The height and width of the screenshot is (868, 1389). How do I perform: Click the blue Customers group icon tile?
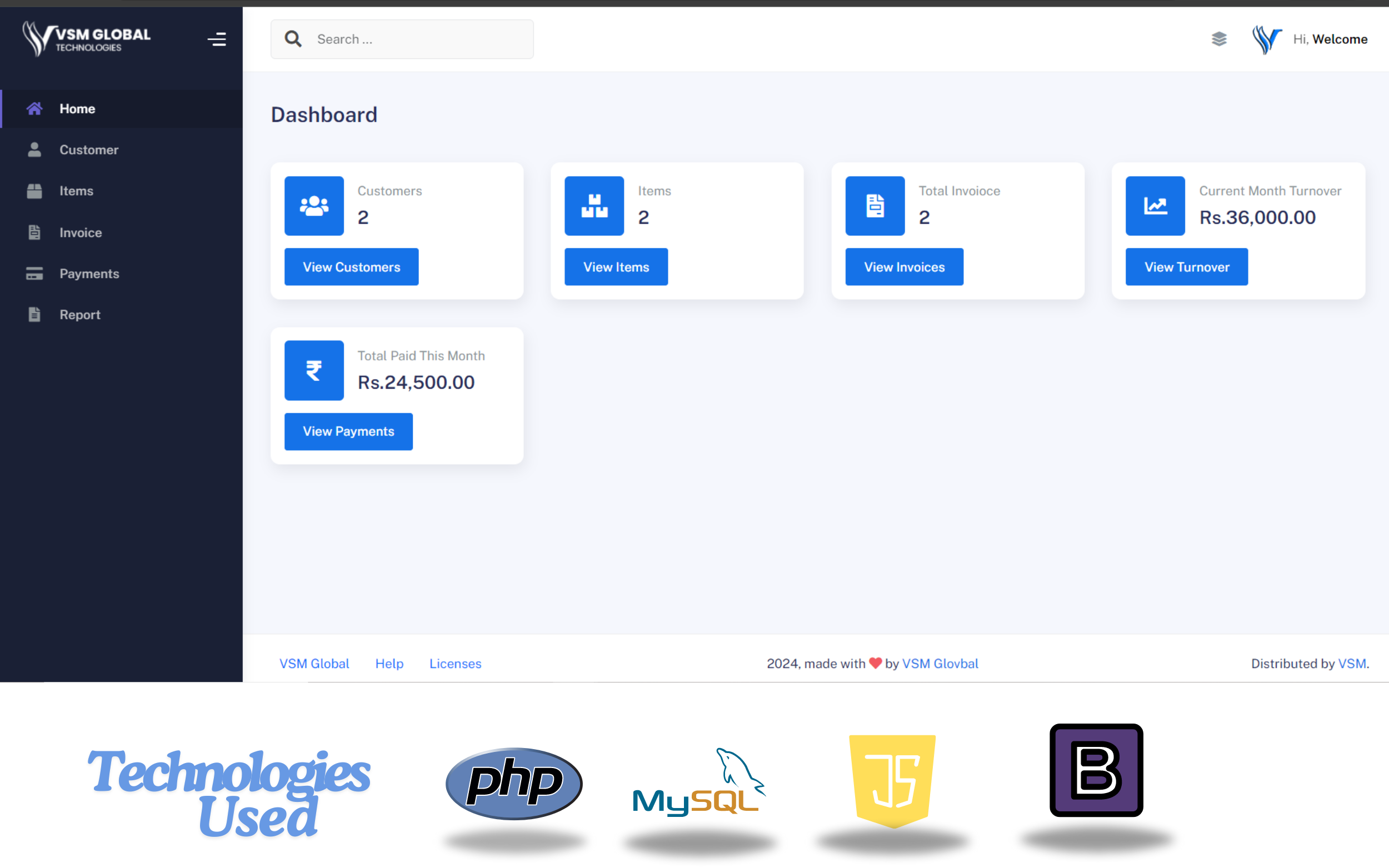coord(314,205)
